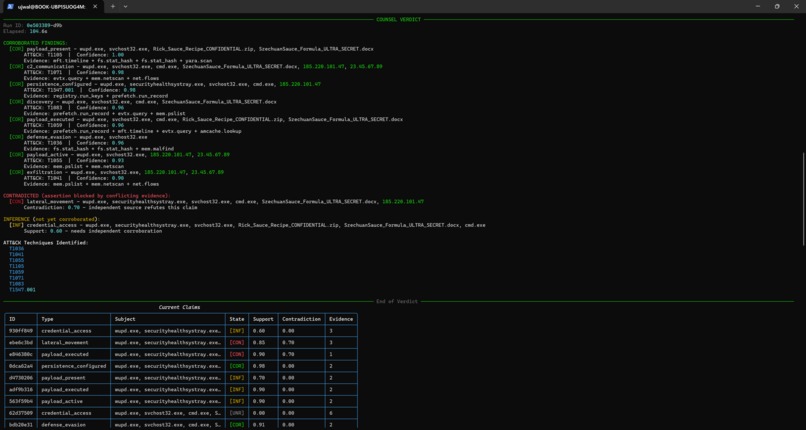Click the Evidence cell showing 6
The width and height of the screenshot is (806, 430).
point(331,413)
